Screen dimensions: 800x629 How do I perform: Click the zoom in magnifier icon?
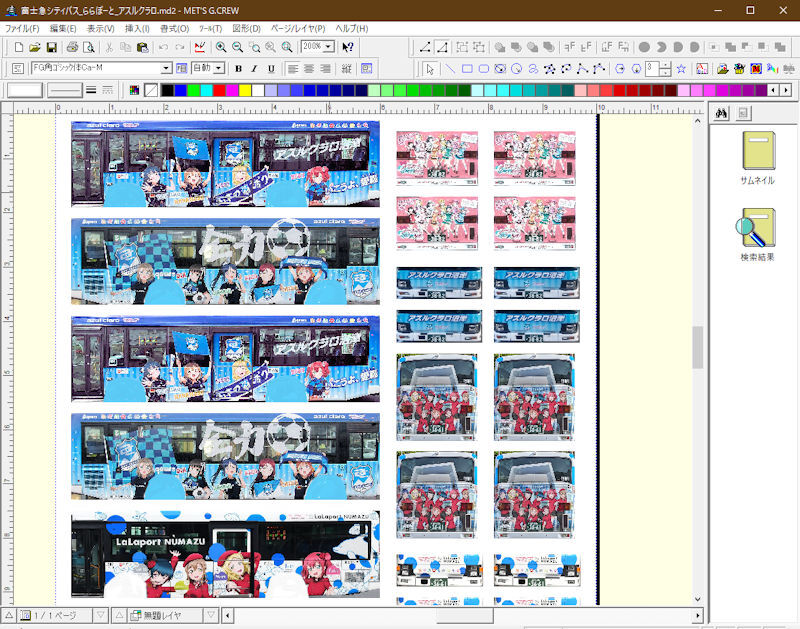221,47
